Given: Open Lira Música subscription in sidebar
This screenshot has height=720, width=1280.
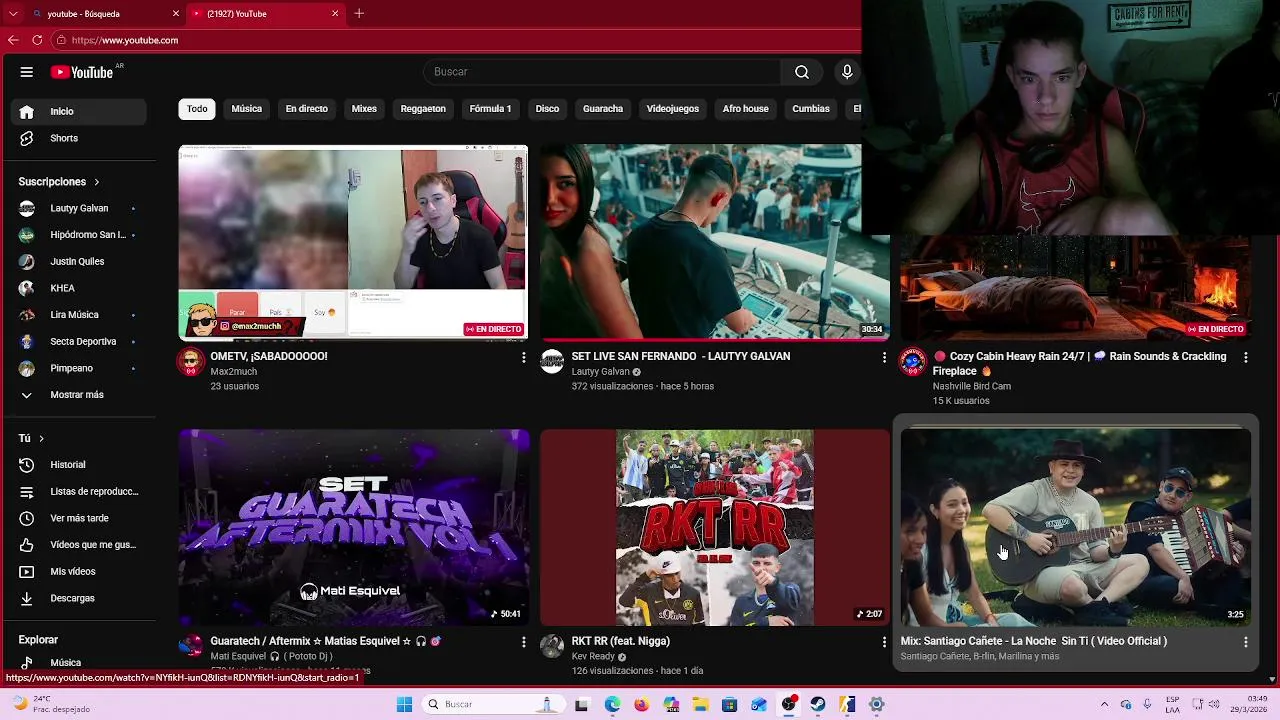Looking at the screenshot, I should pos(80,315).
